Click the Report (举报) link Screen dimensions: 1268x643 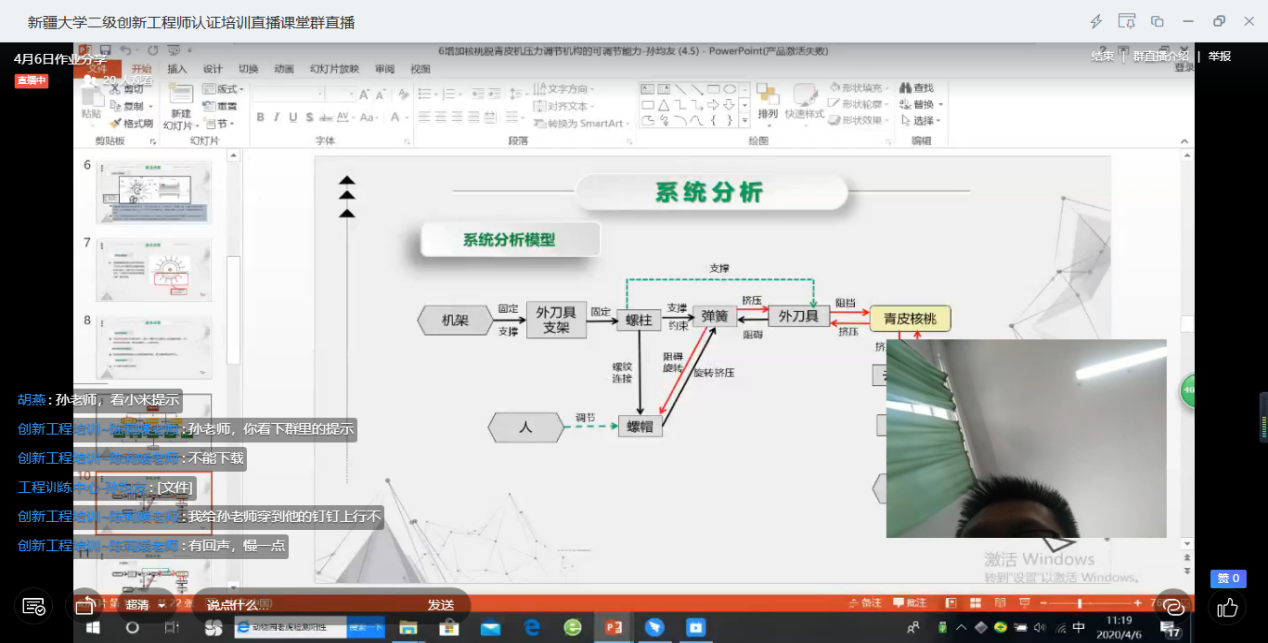point(1220,56)
